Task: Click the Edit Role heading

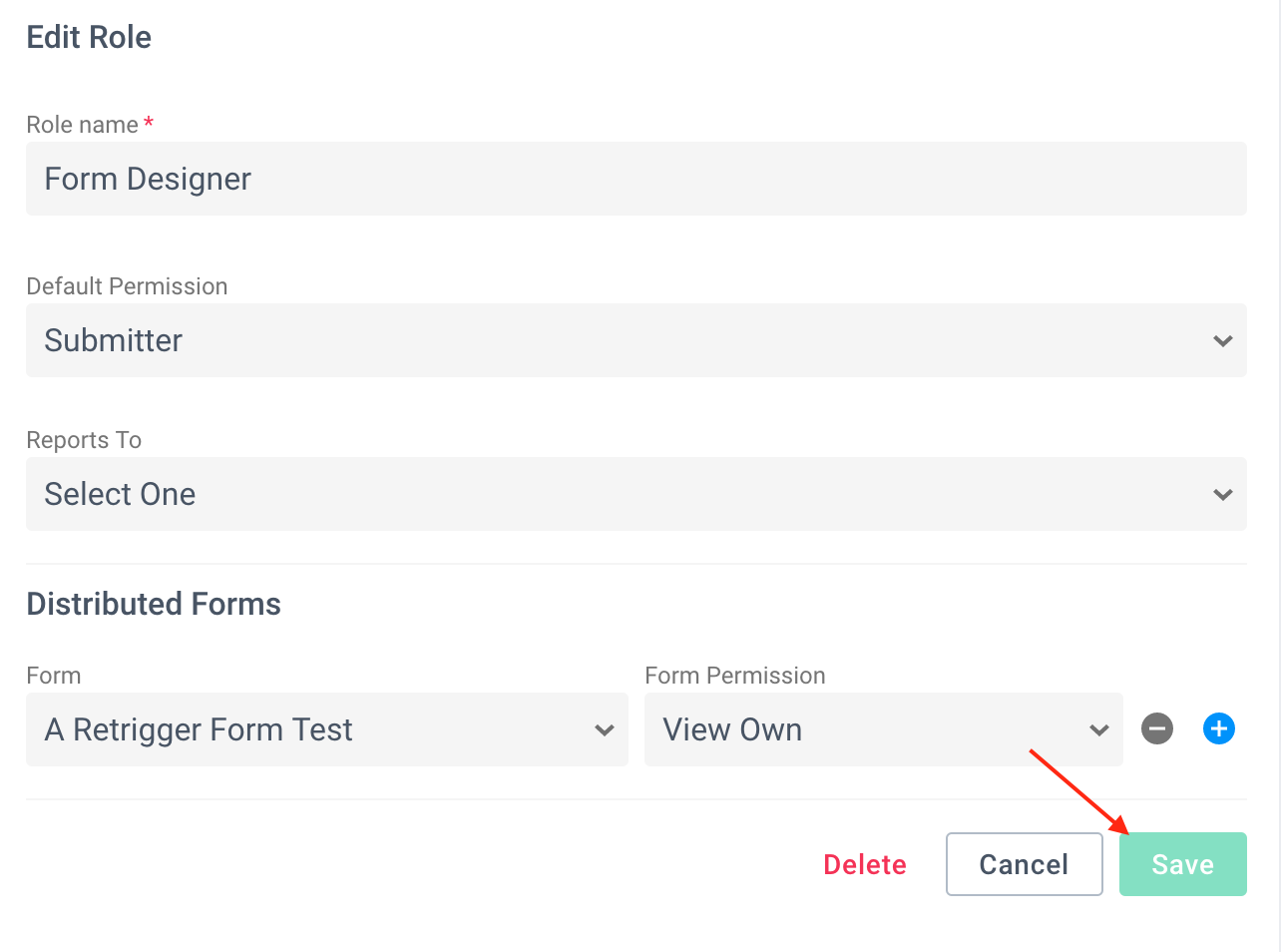Action: click(x=89, y=37)
